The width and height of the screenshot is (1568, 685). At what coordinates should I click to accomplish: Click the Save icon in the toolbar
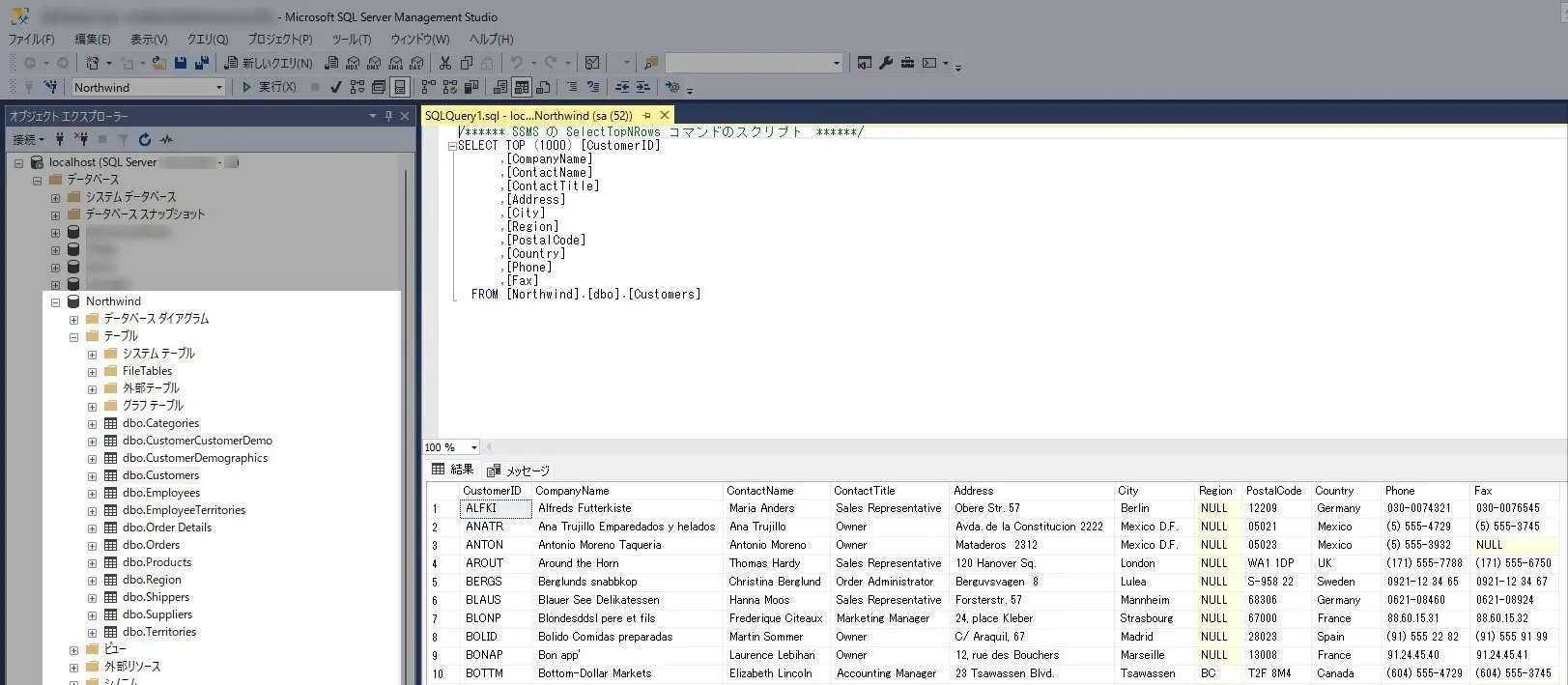(181, 63)
